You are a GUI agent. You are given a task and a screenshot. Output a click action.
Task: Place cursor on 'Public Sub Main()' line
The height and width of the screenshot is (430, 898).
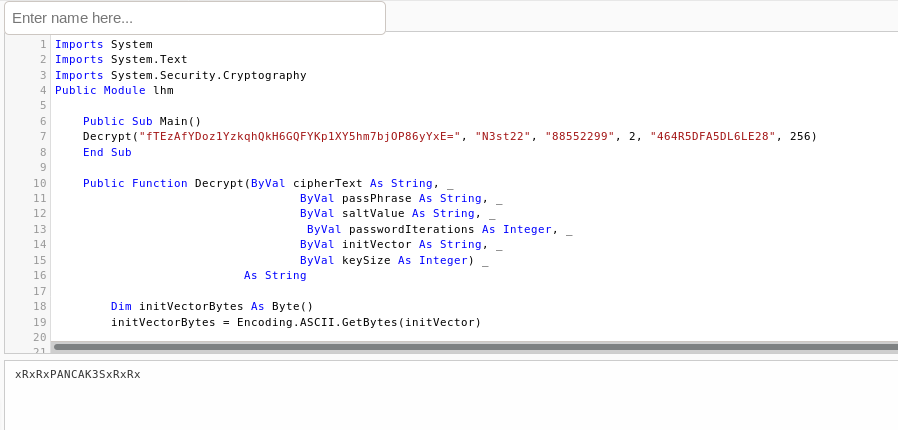tap(142, 121)
